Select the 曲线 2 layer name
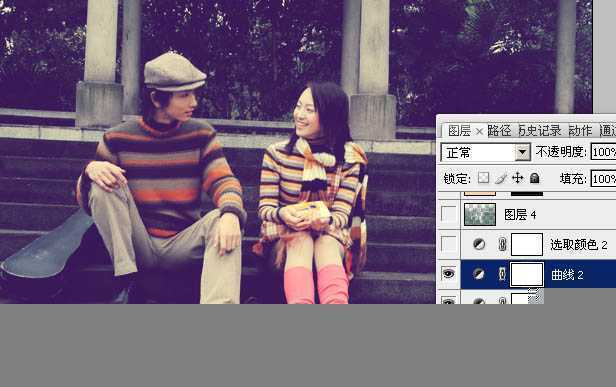616x387 pixels. pyautogui.click(x=567, y=275)
